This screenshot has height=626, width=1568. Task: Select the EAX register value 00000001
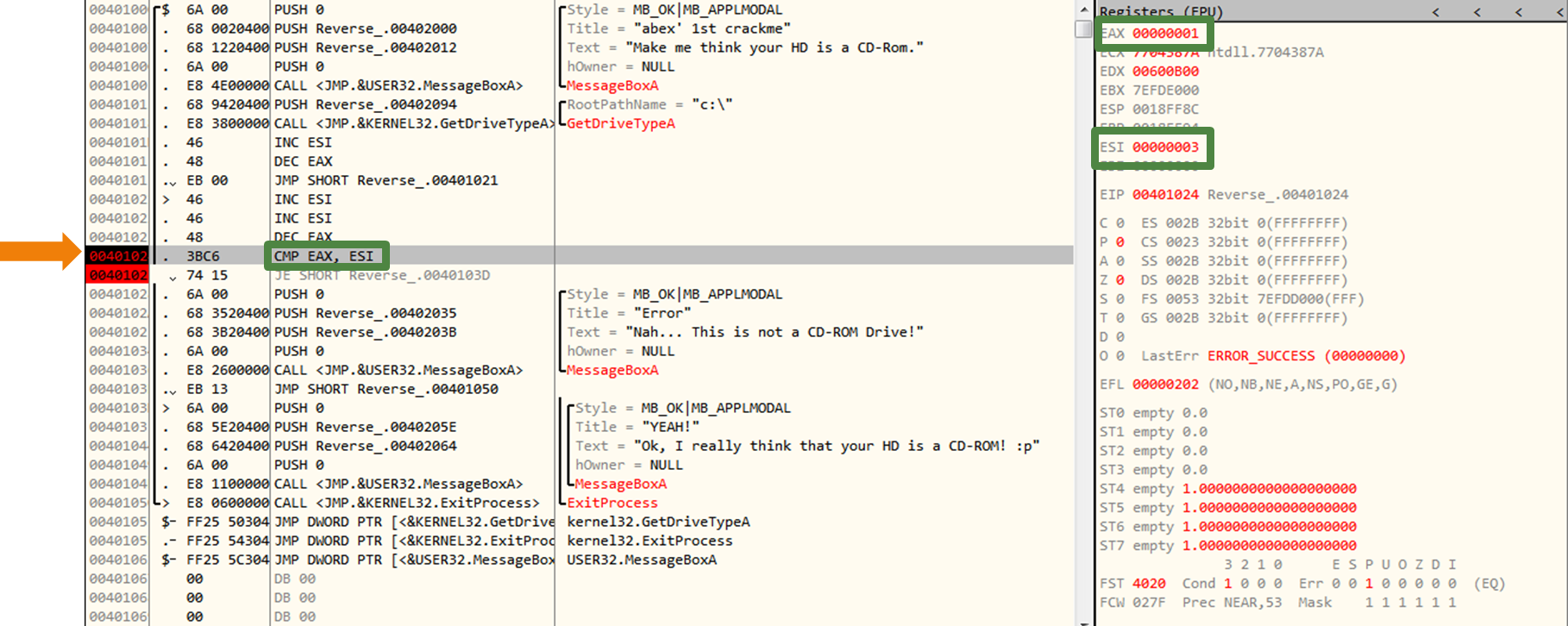coord(1165,34)
